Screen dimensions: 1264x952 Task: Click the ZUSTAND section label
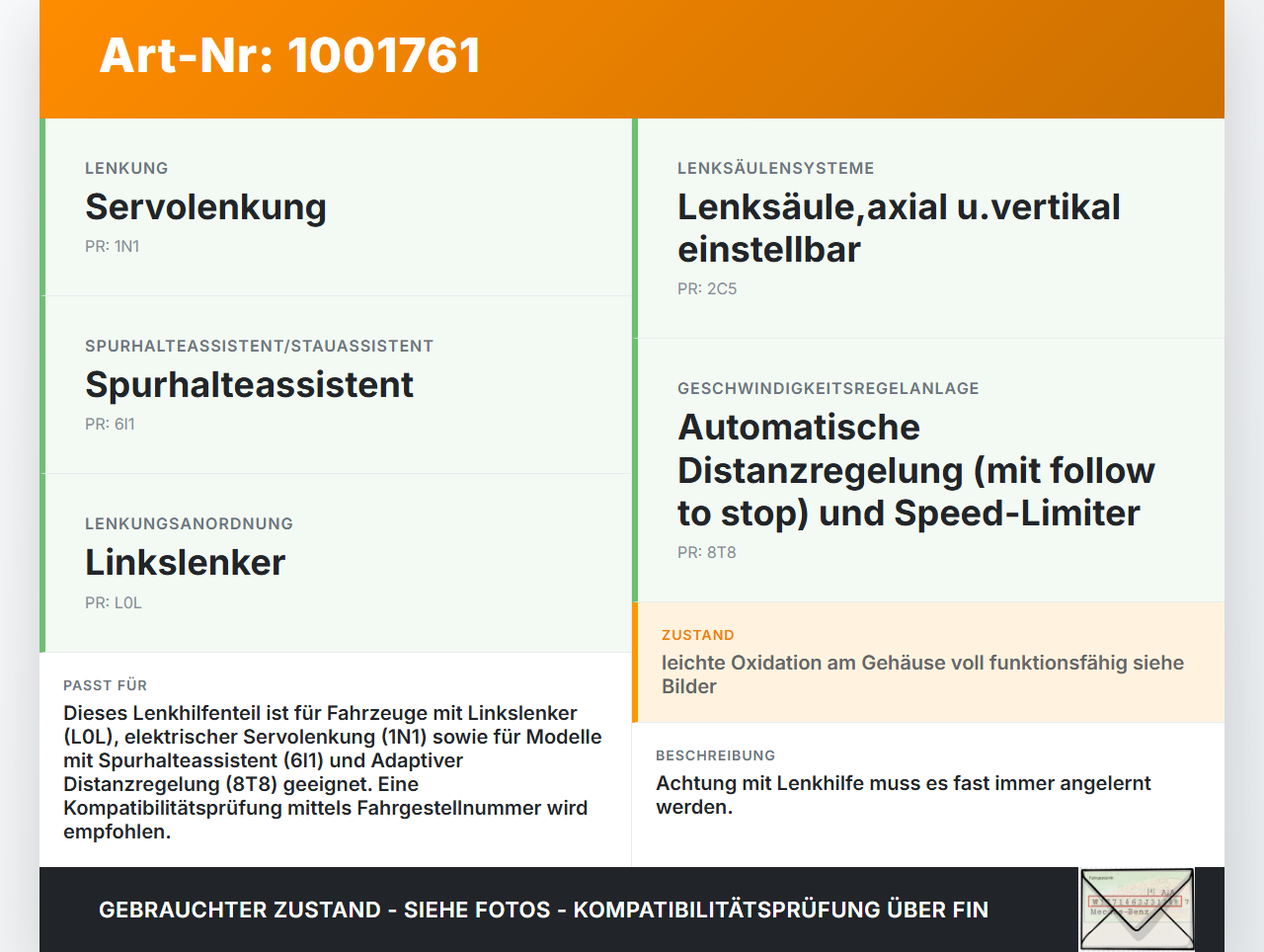click(697, 635)
